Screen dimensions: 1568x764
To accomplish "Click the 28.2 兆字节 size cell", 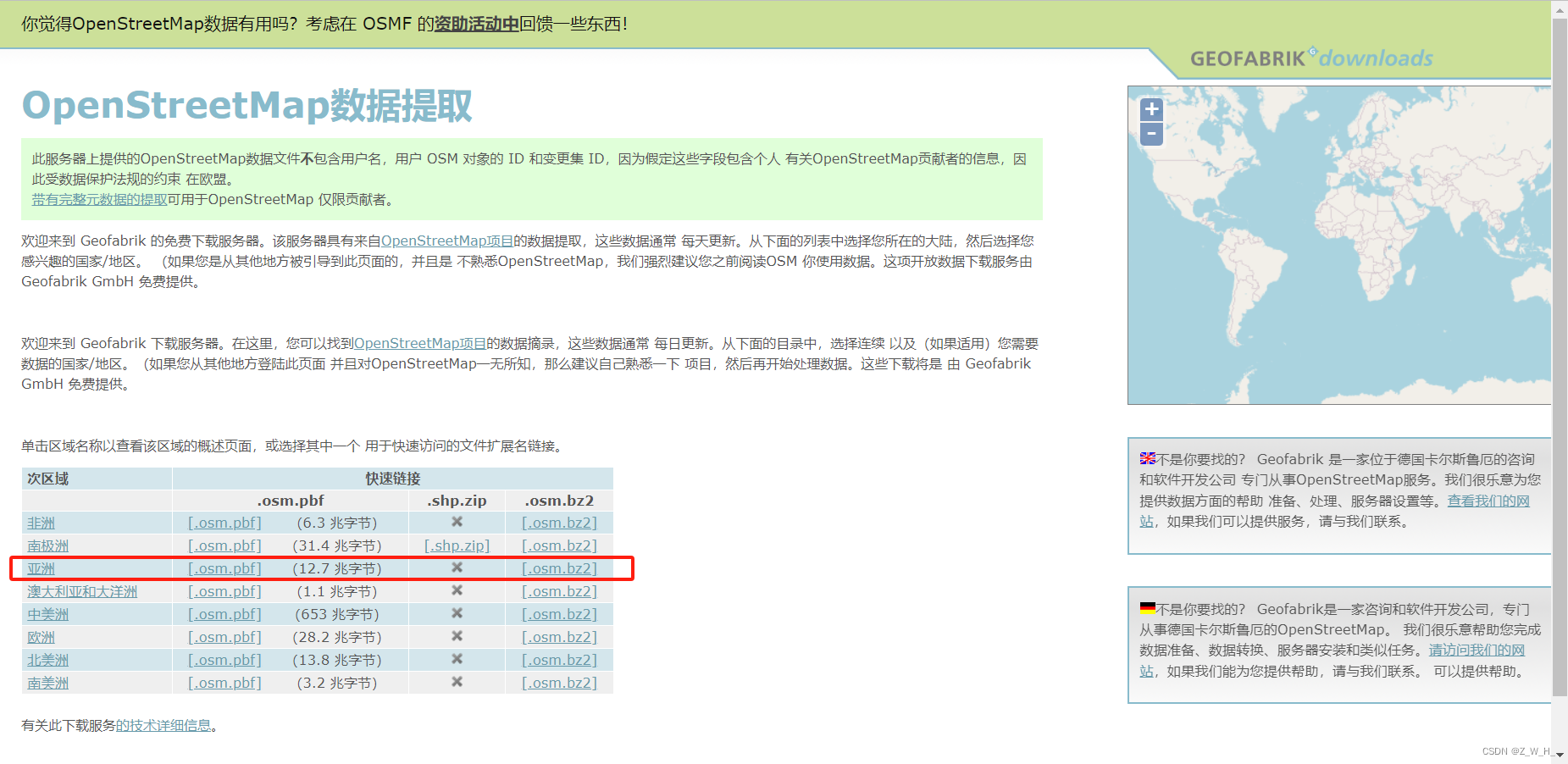I will click(337, 638).
